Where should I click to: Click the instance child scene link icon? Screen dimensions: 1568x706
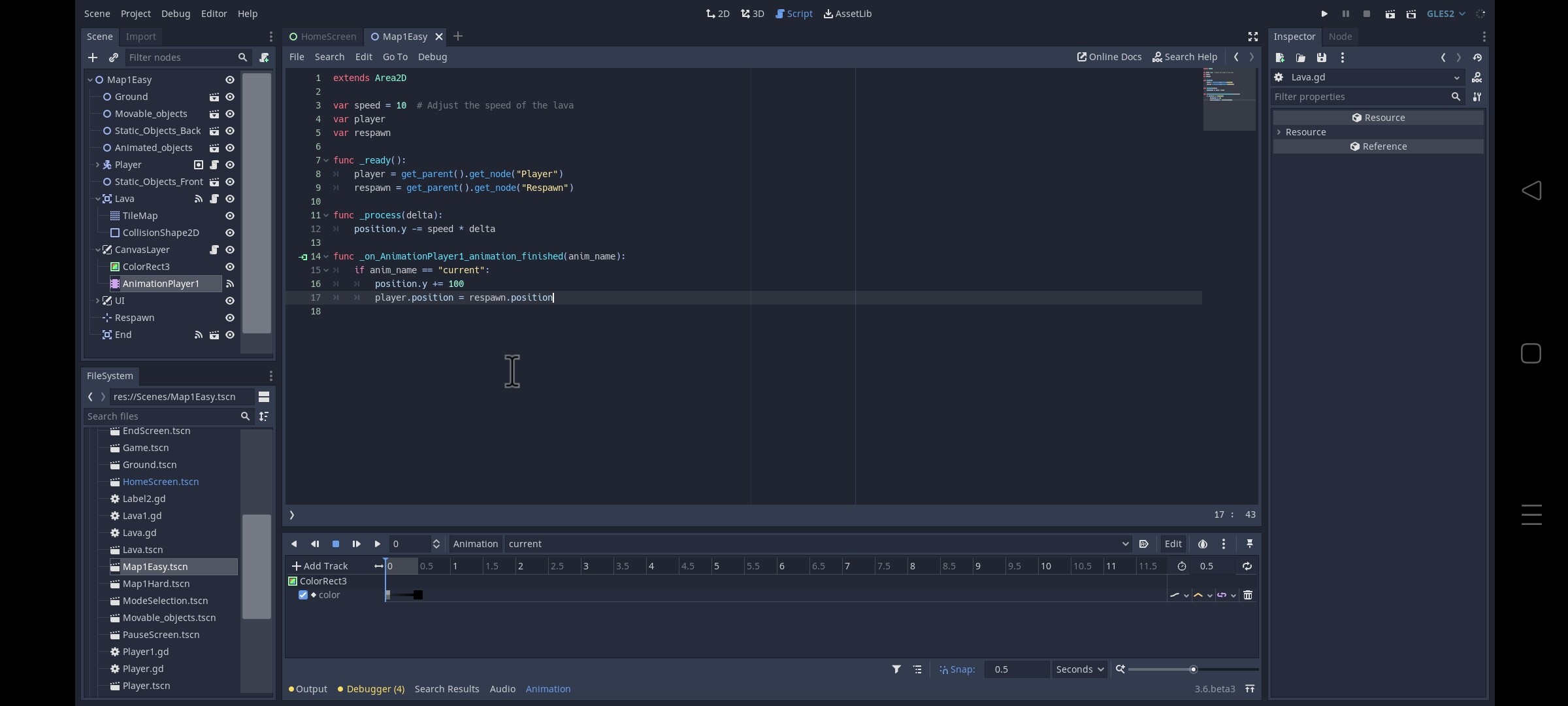(113, 58)
